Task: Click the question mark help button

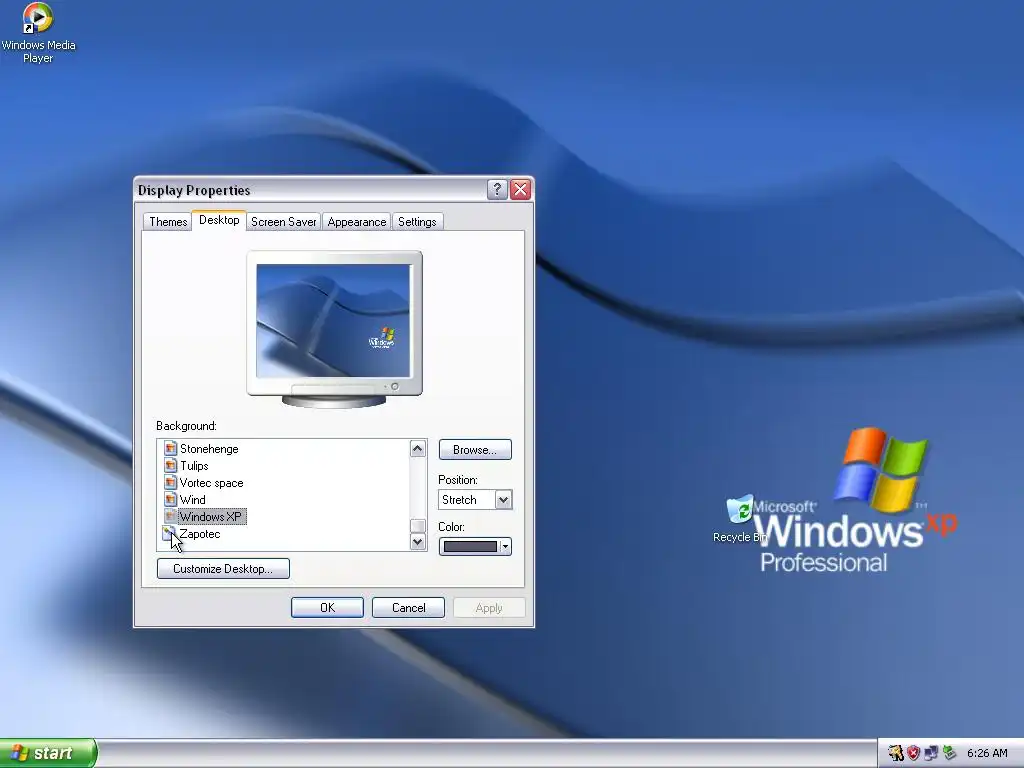Action: [x=497, y=189]
